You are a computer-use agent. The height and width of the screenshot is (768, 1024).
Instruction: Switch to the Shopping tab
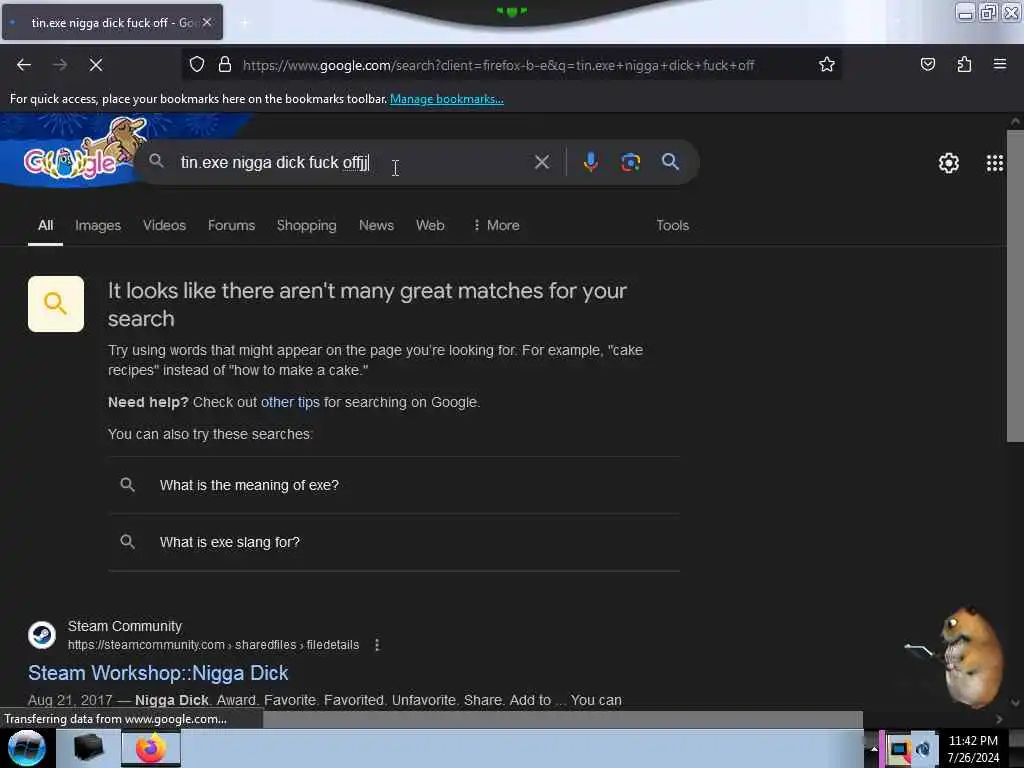point(307,225)
